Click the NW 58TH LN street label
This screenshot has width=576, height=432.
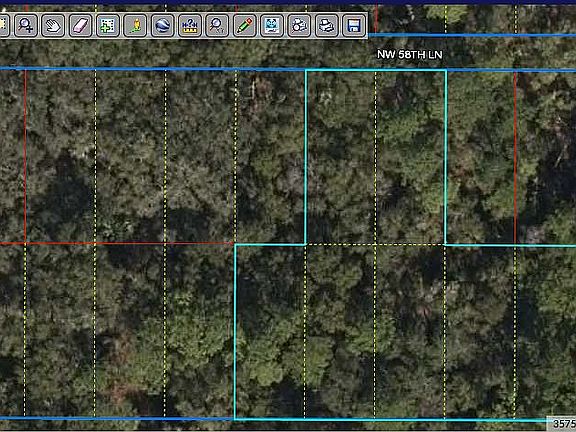pyautogui.click(x=410, y=55)
